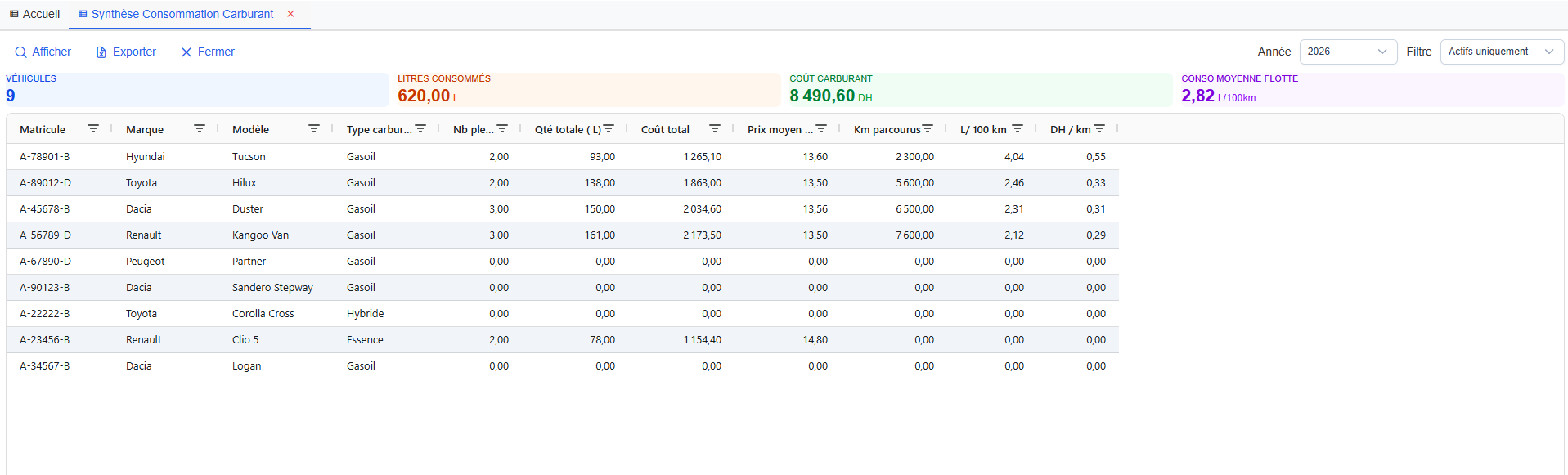Click the Fermer button

click(x=208, y=52)
